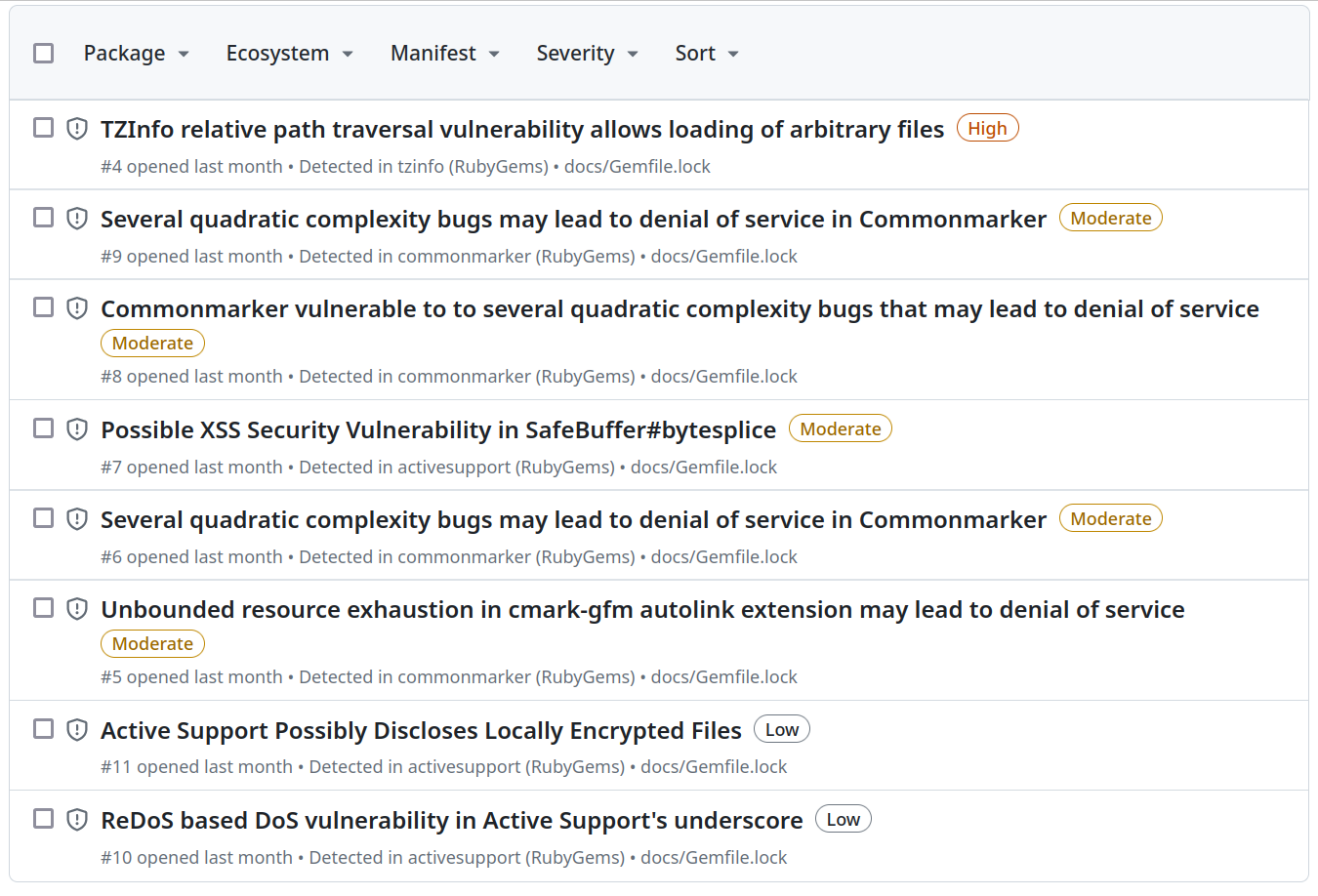Open alert #9 about Commonmarker quadratic complexity
This screenshot has height=896, width=1318.
[x=573, y=219]
